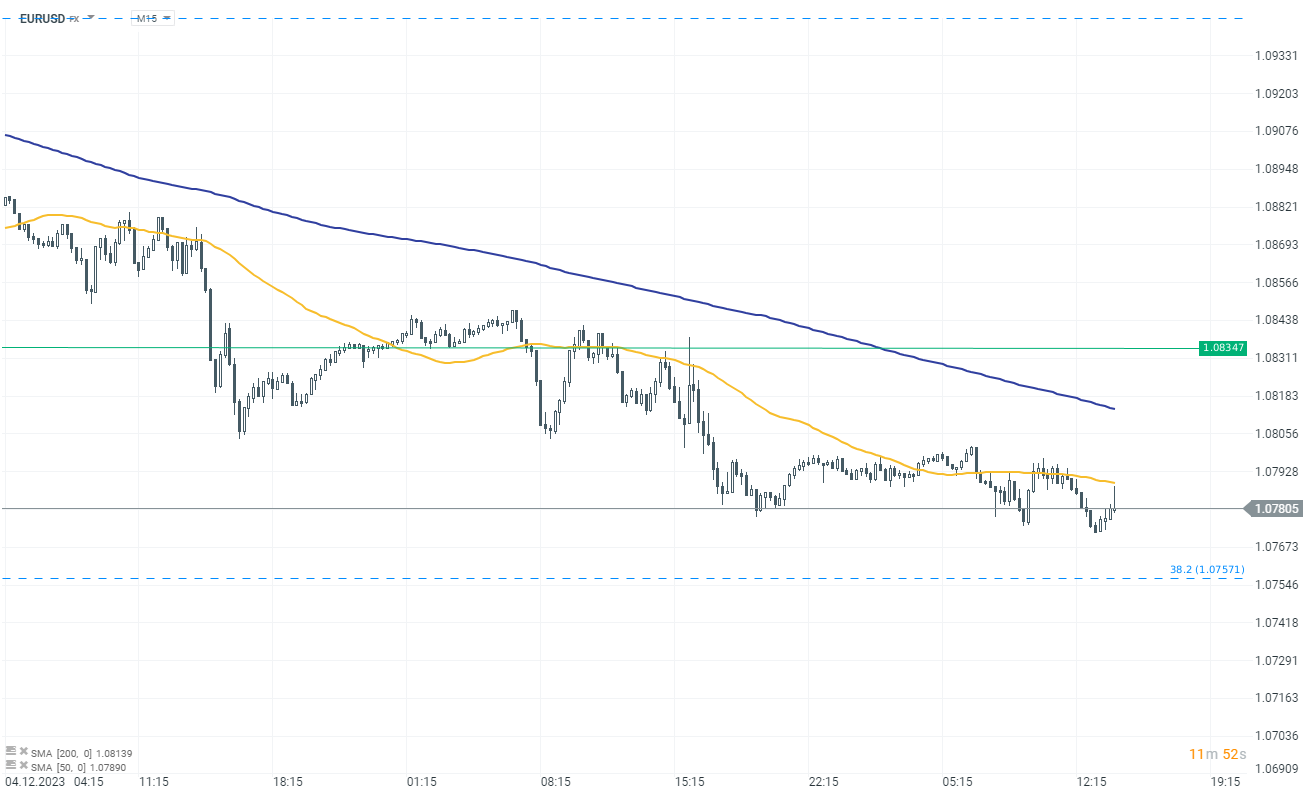Open settings icon for SMA 200 indicator
Viewport: 1315px width, 799px height.
pyautogui.click(x=11, y=751)
